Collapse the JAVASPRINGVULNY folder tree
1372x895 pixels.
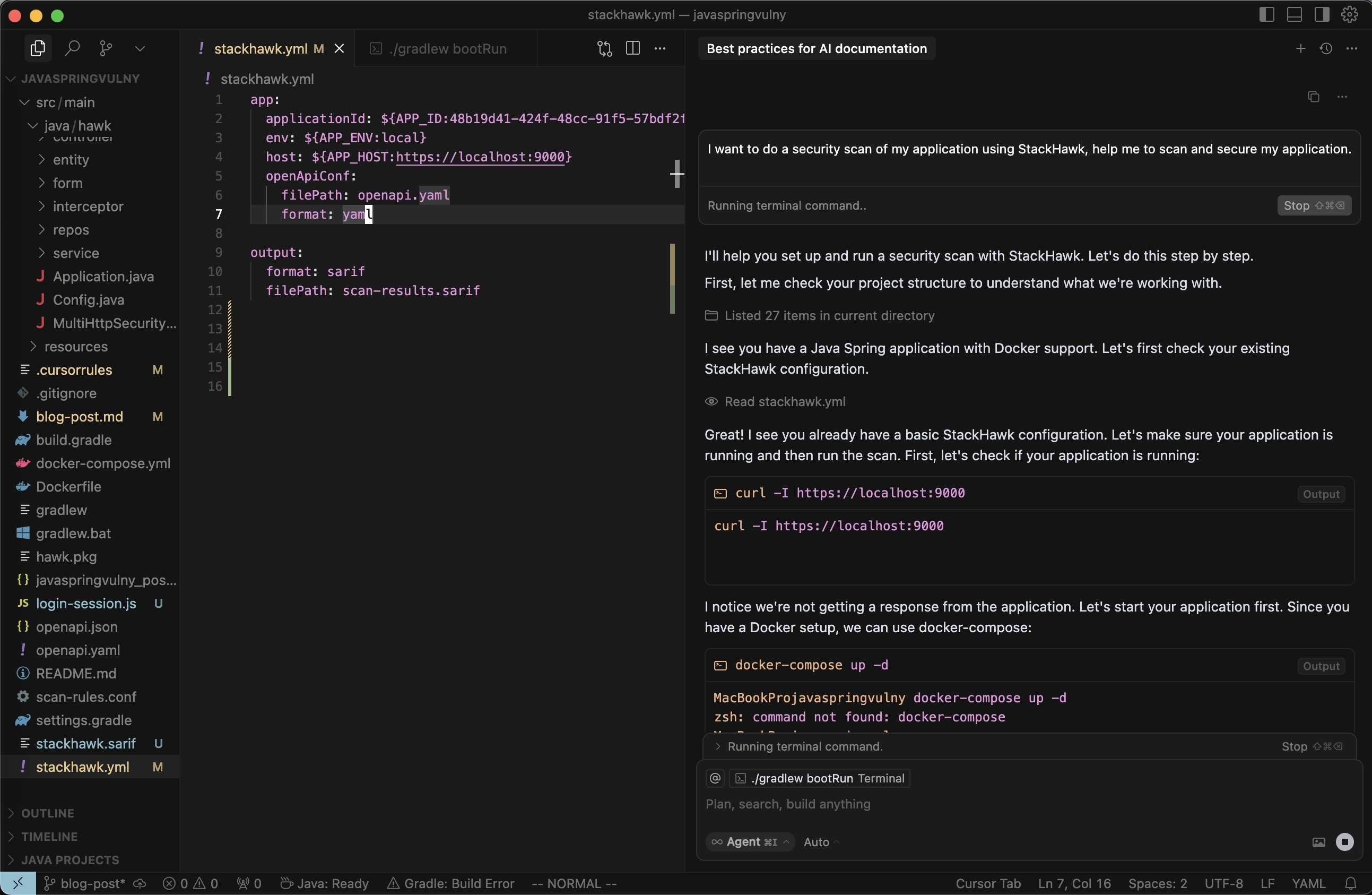pyautogui.click(x=81, y=79)
